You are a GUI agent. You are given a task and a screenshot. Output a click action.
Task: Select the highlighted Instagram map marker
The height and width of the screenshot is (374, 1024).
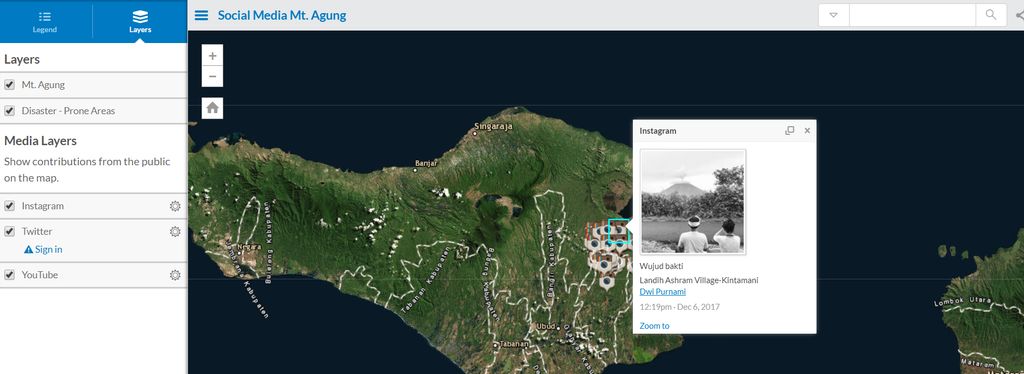(x=618, y=231)
